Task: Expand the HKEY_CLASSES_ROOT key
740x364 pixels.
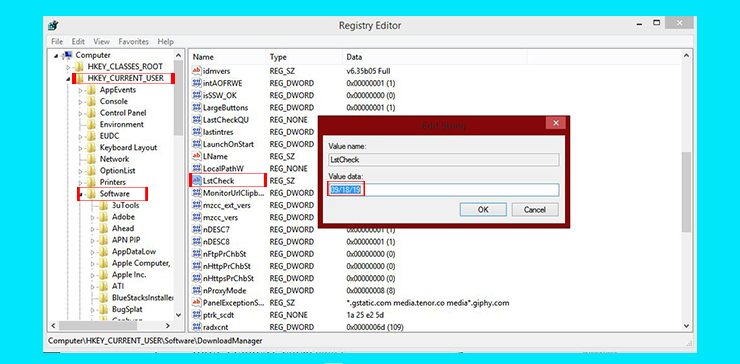Action: (x=68, y=67)
